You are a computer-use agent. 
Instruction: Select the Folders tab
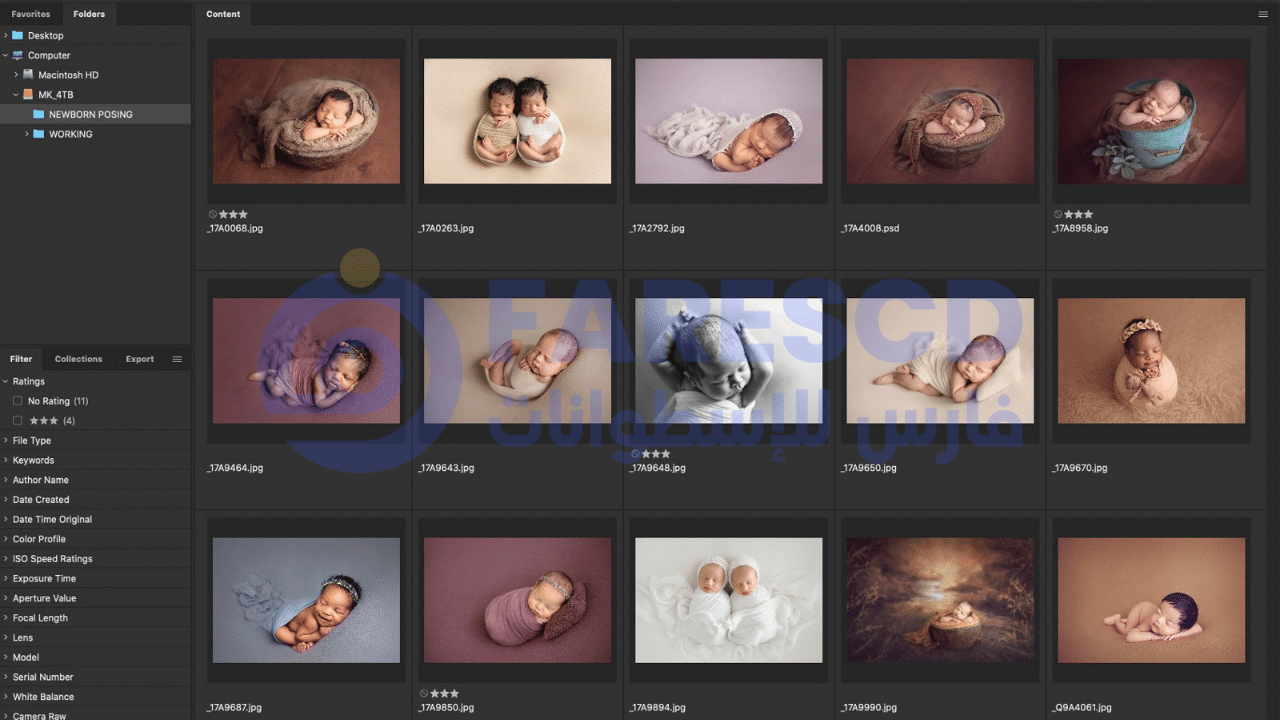click(x=89, y=14)
